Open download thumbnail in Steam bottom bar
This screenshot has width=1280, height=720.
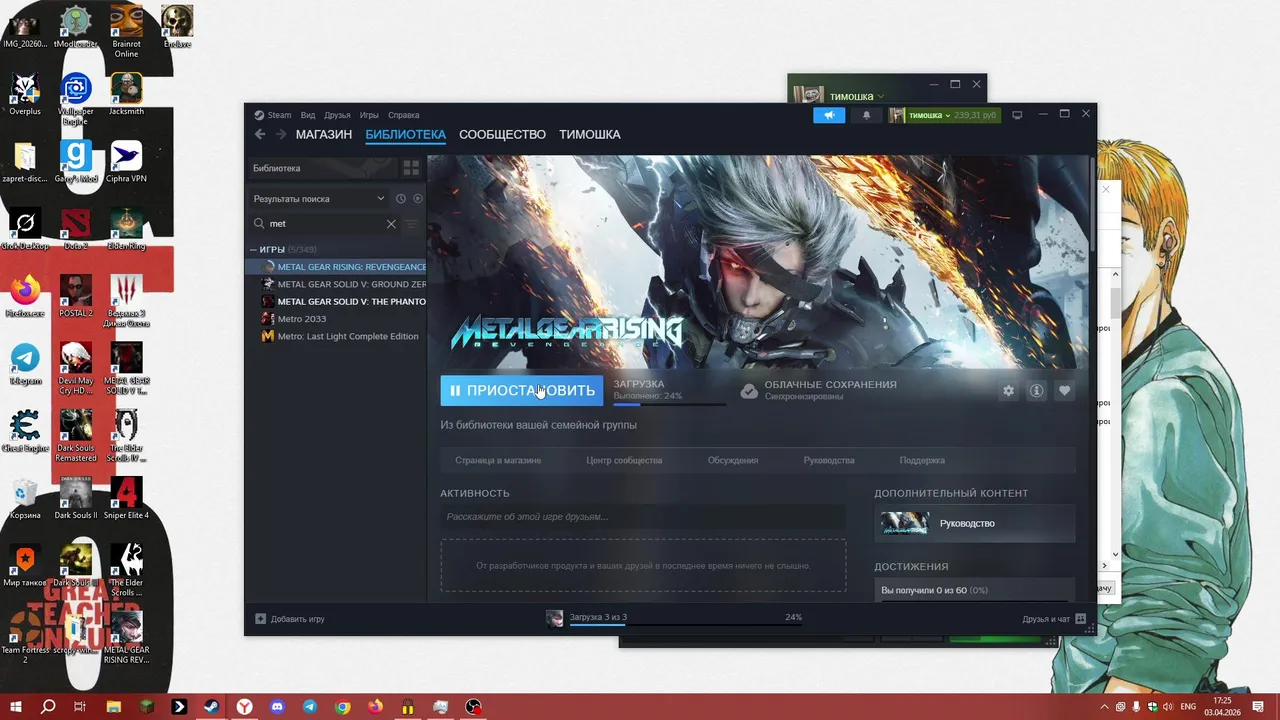click(555, 618)
